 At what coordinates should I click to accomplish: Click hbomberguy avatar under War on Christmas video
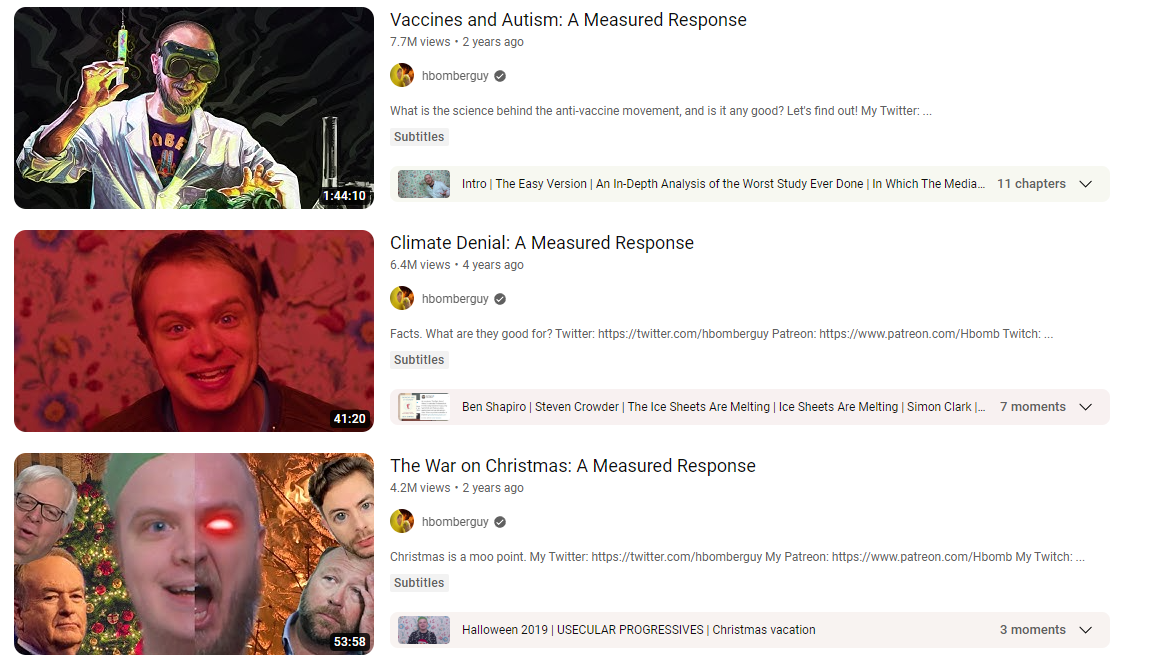[402, 521]
